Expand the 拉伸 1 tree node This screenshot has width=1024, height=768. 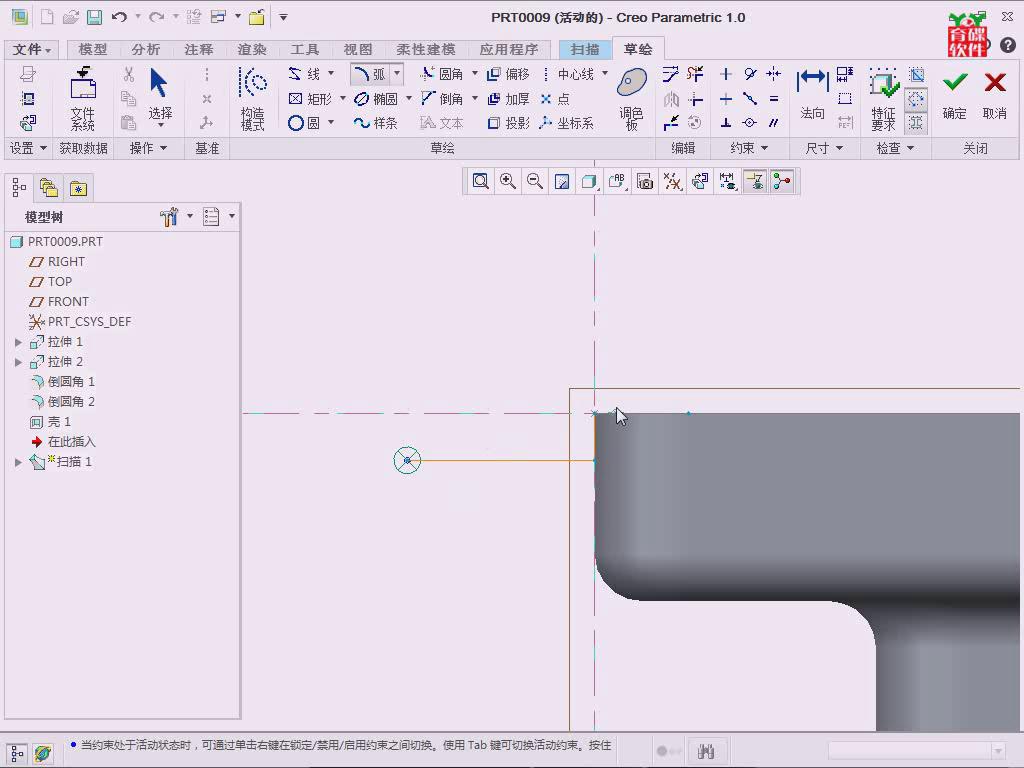pos(18,342)
